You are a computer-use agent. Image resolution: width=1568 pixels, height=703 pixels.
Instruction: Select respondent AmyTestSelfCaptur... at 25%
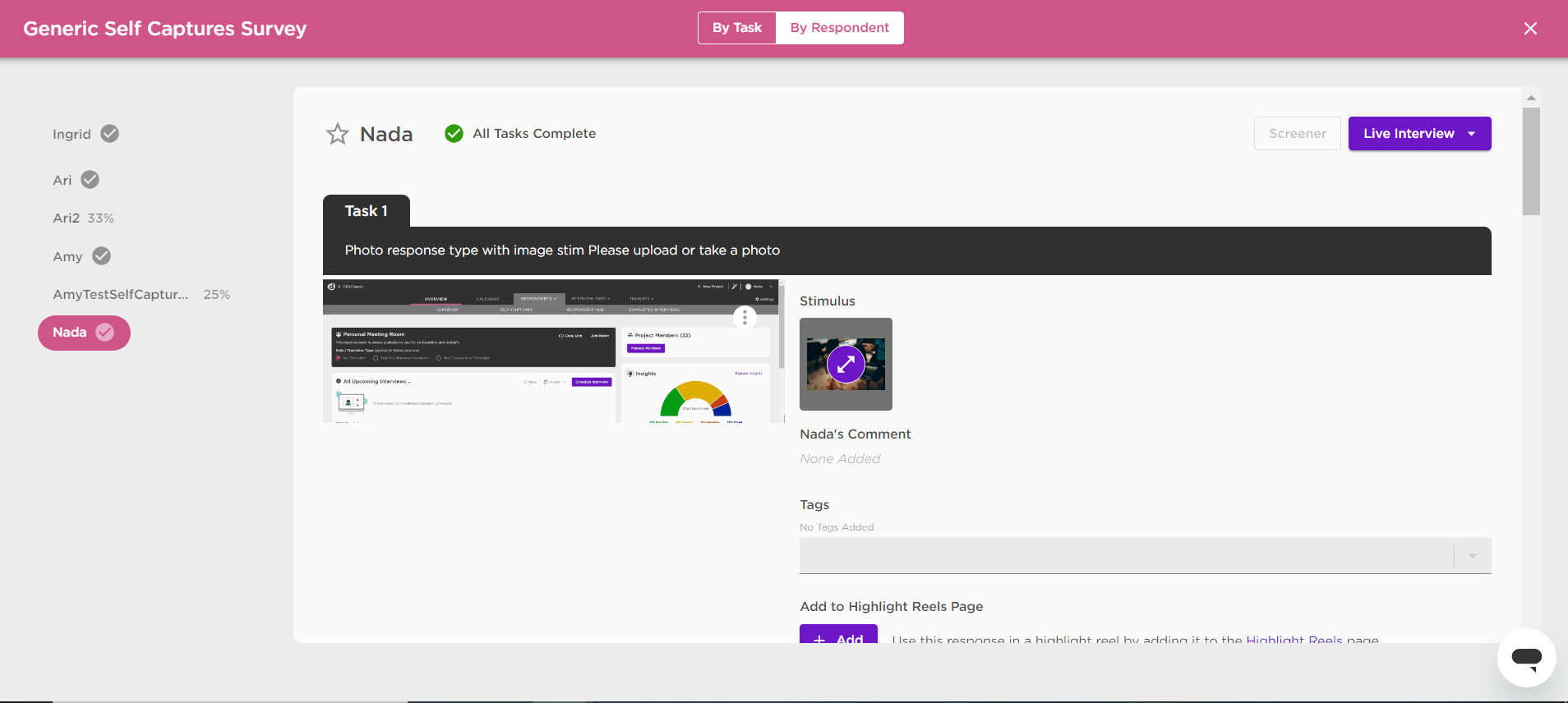coord(141,294)
